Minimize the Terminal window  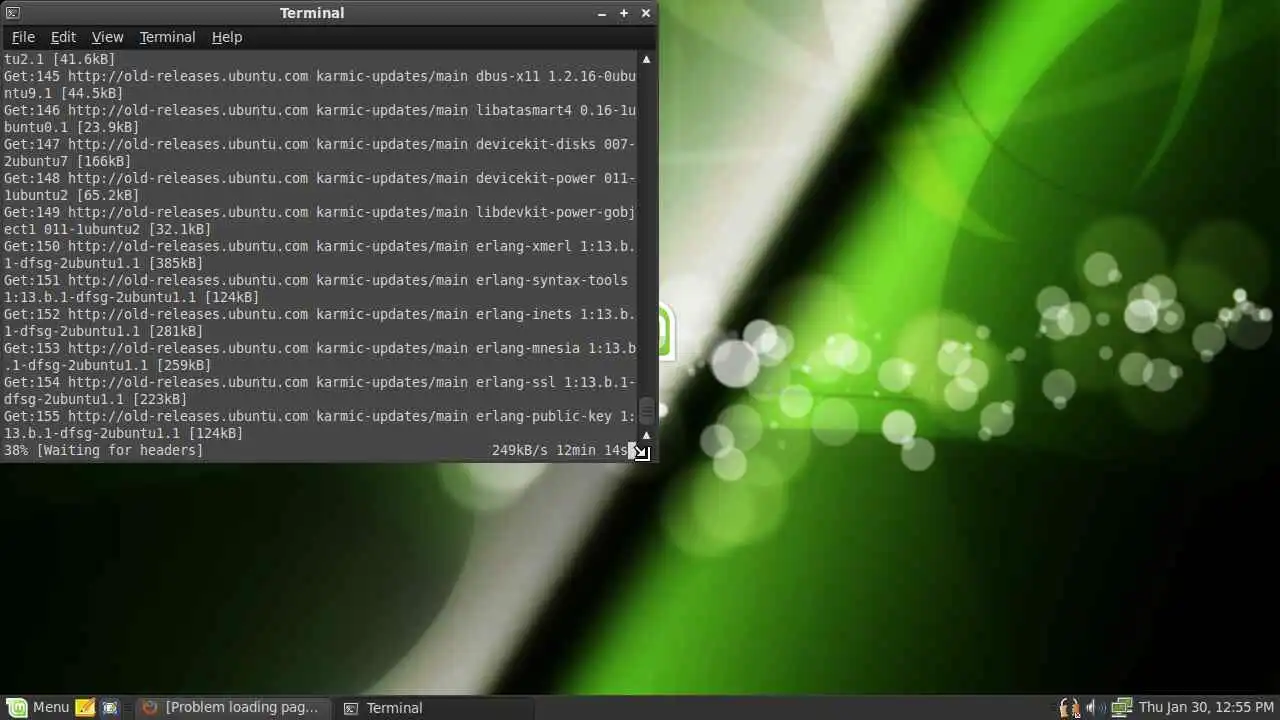point(602,13)
